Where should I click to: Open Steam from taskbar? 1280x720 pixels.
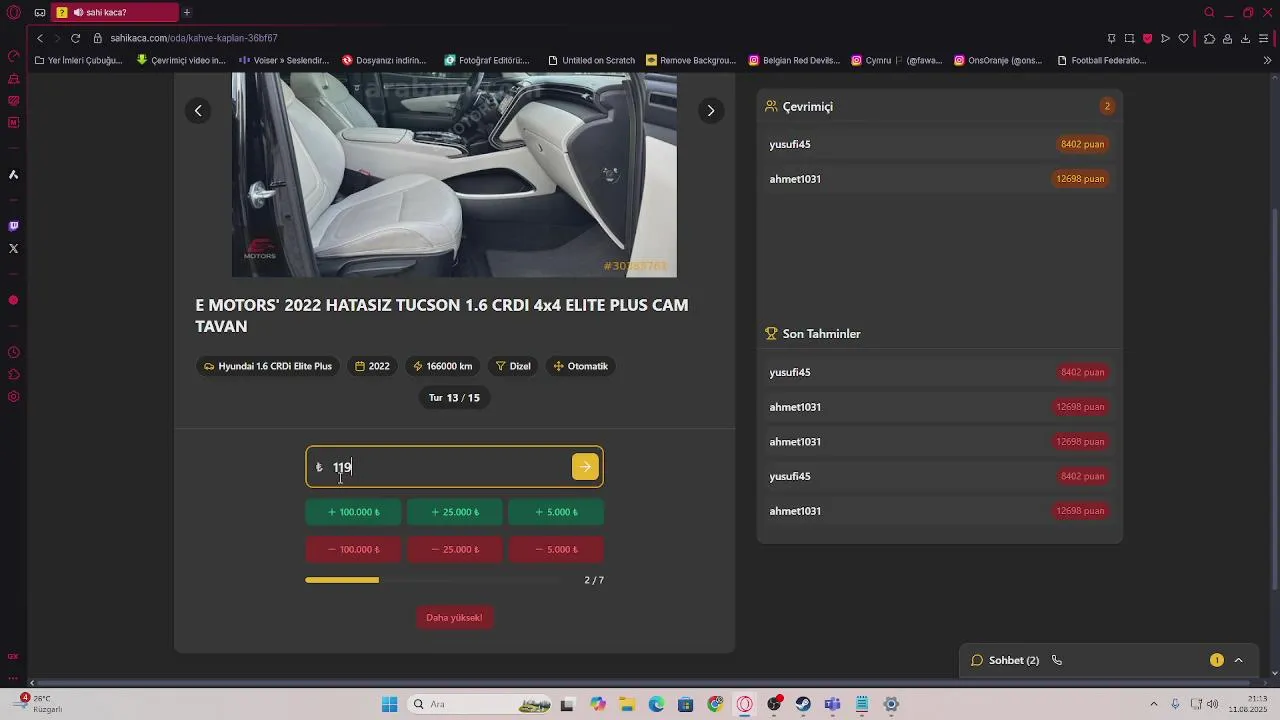coord(803,704)
